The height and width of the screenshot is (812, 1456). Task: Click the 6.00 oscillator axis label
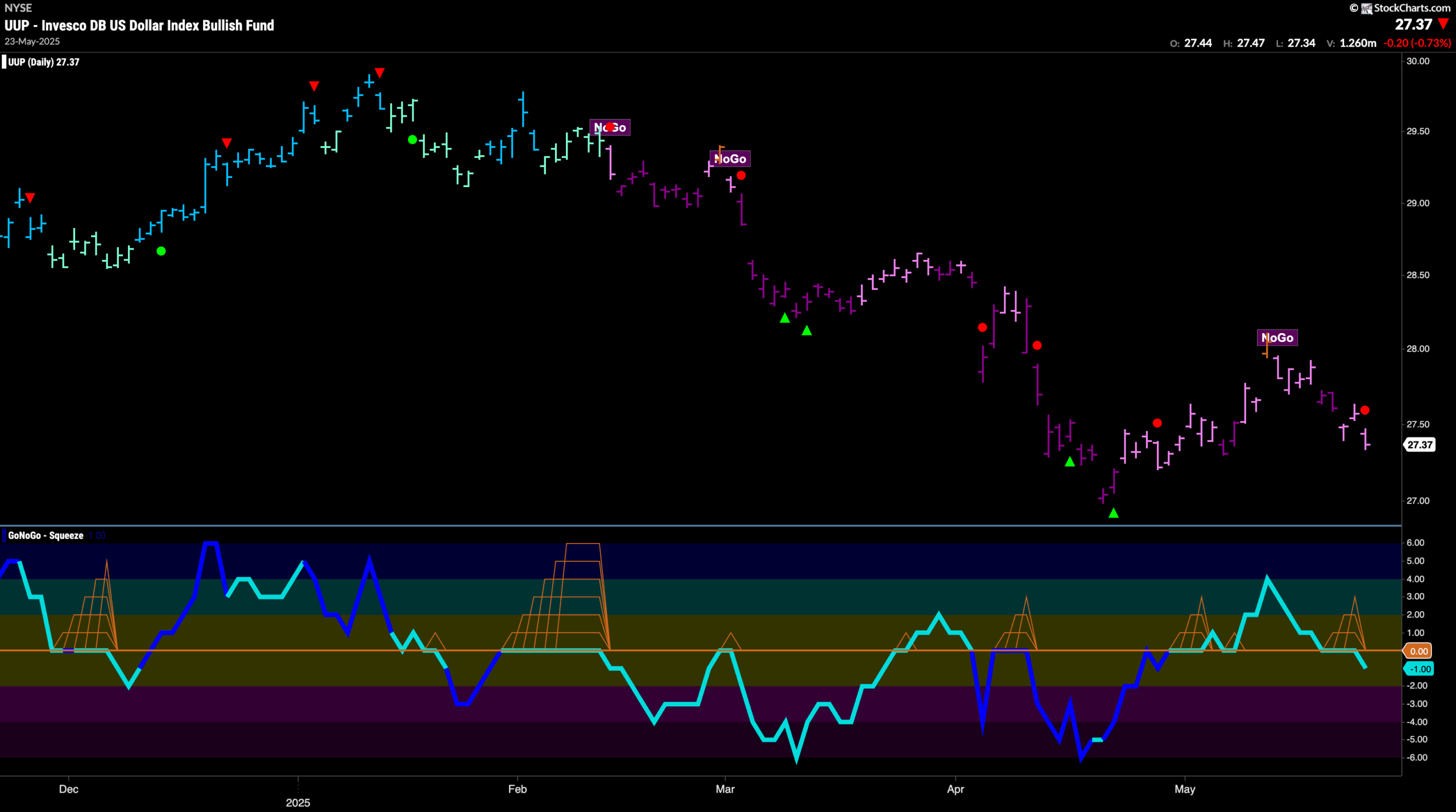pos(1416,543)
